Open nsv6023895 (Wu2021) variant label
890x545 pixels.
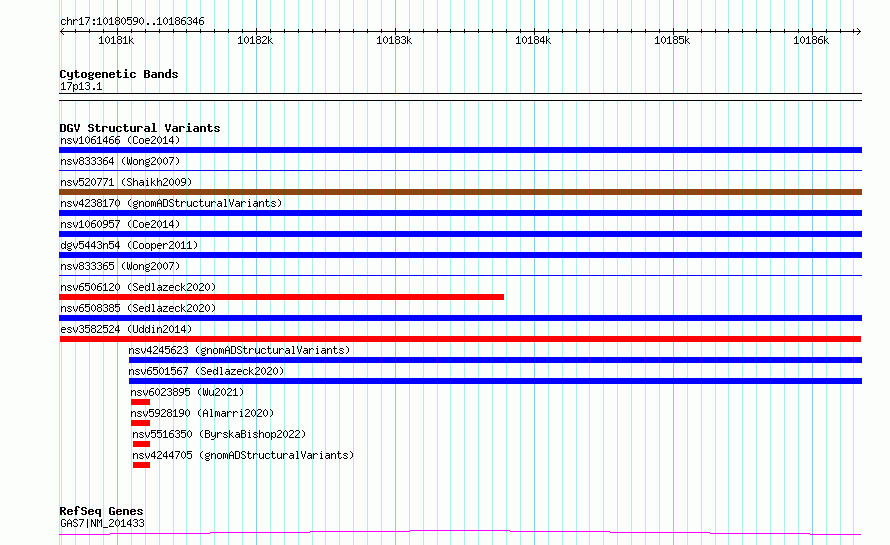[x=187, y=392]
